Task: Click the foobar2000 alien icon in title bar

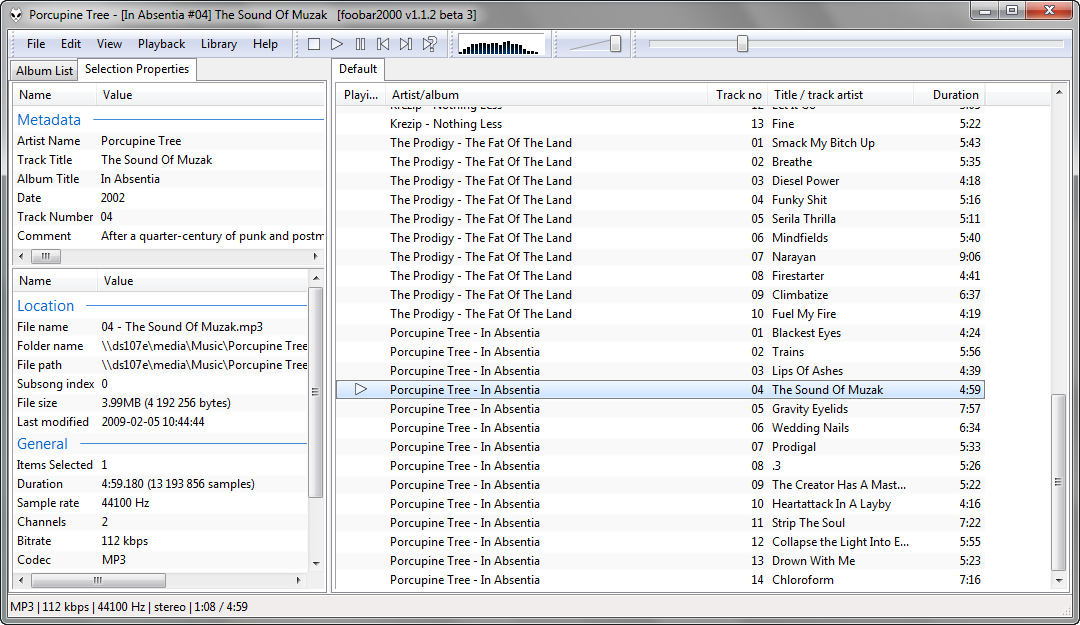Action: [x=16, y=14]
